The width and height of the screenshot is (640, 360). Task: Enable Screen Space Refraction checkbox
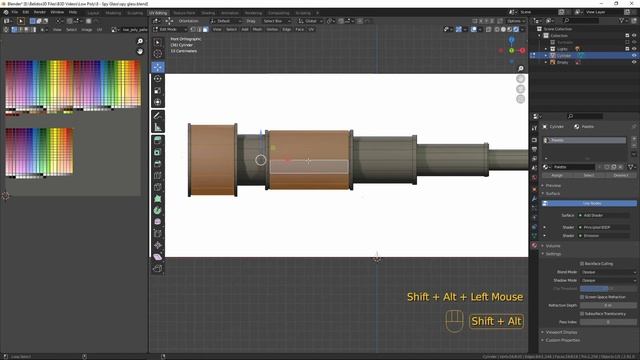(582, 297)
